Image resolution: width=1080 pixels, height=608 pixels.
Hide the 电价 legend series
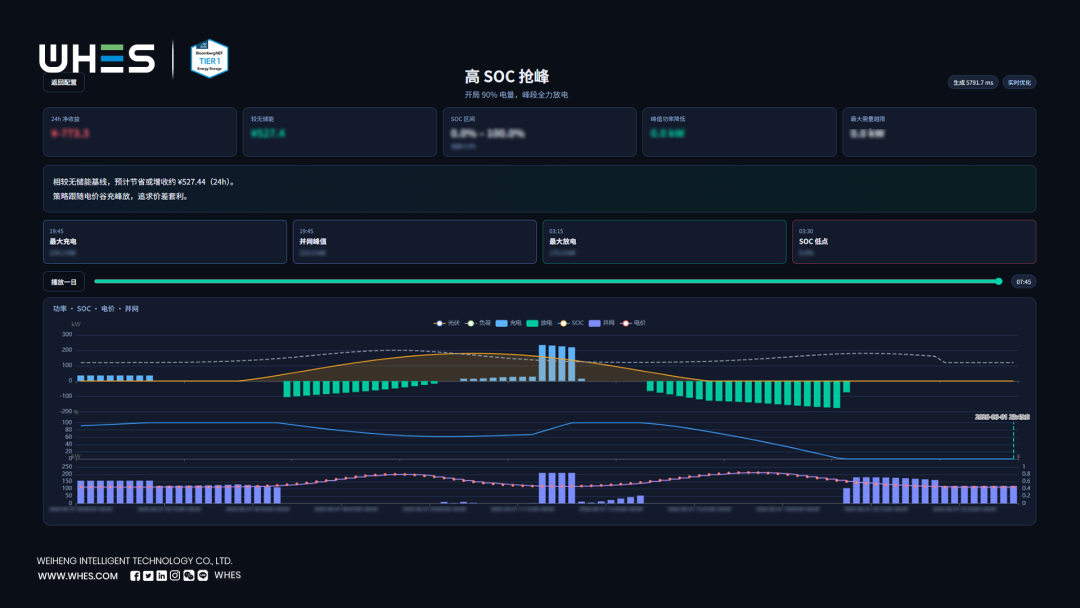click(x=633, y=323)
